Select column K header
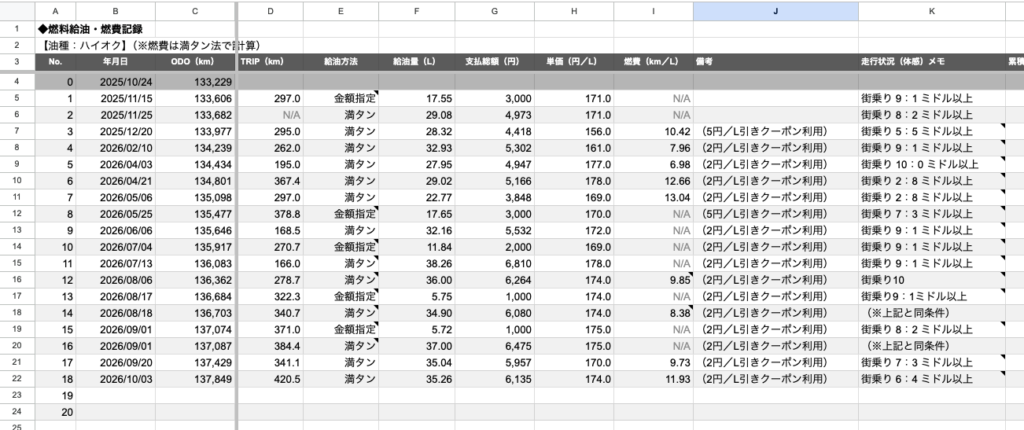This screenshot has width=1024, height=430. [931, 10]
